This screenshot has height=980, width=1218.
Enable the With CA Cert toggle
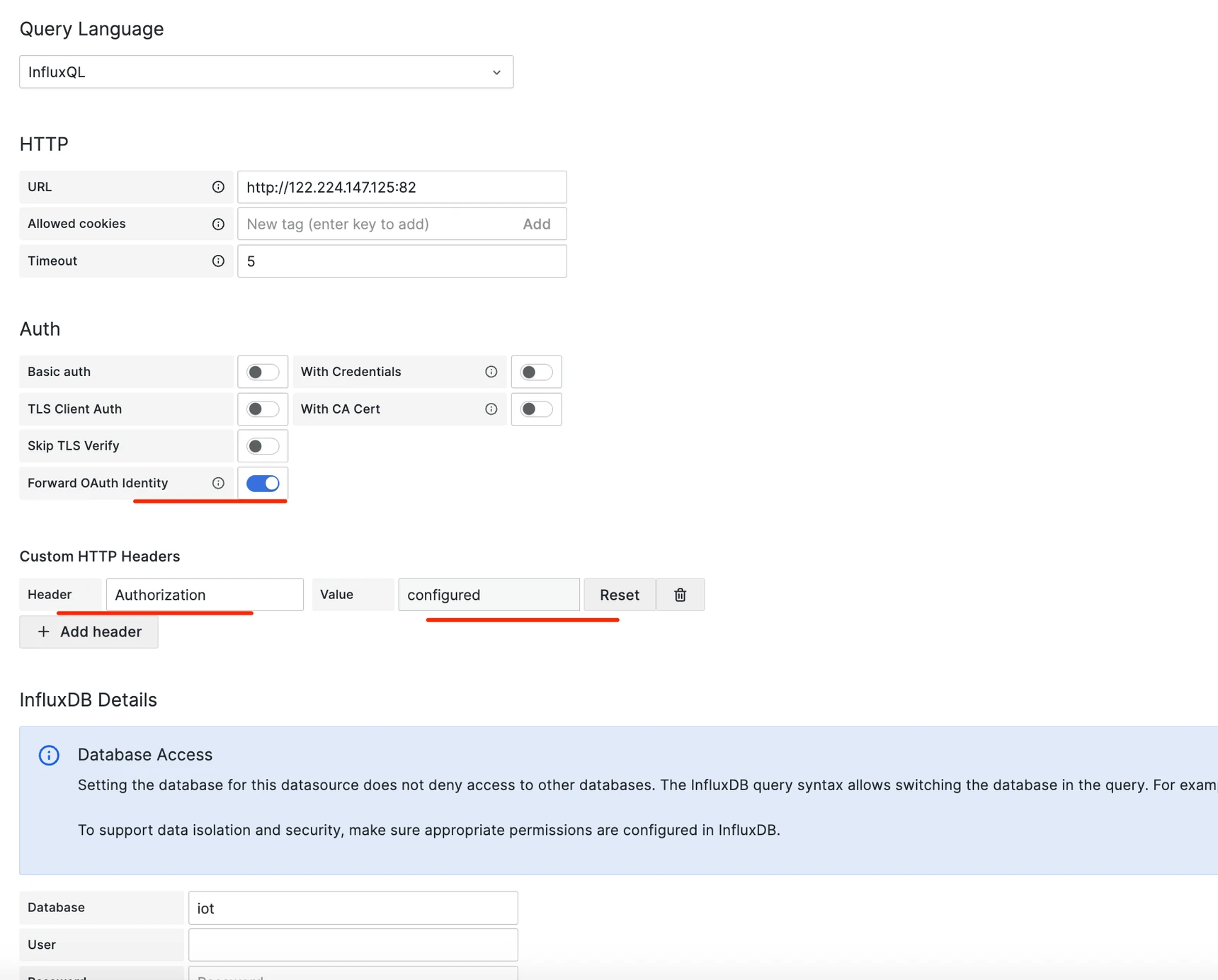(x=536, y=409)
